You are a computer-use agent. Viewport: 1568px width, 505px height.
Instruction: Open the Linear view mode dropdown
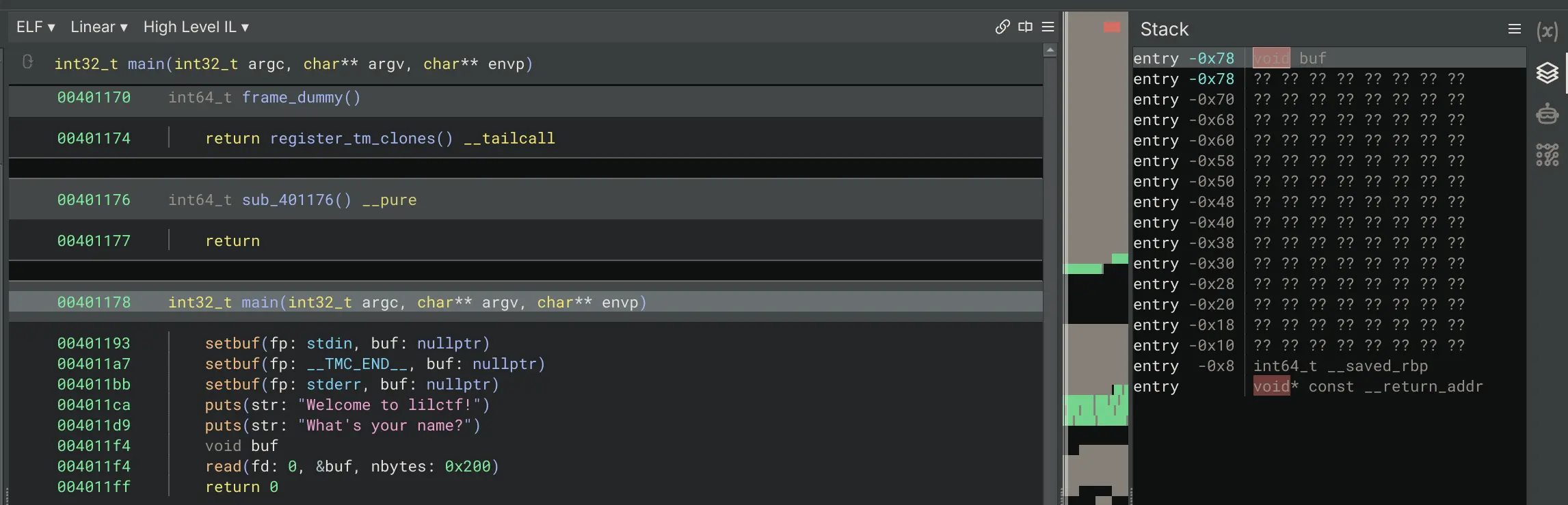(x=99, y=27)
